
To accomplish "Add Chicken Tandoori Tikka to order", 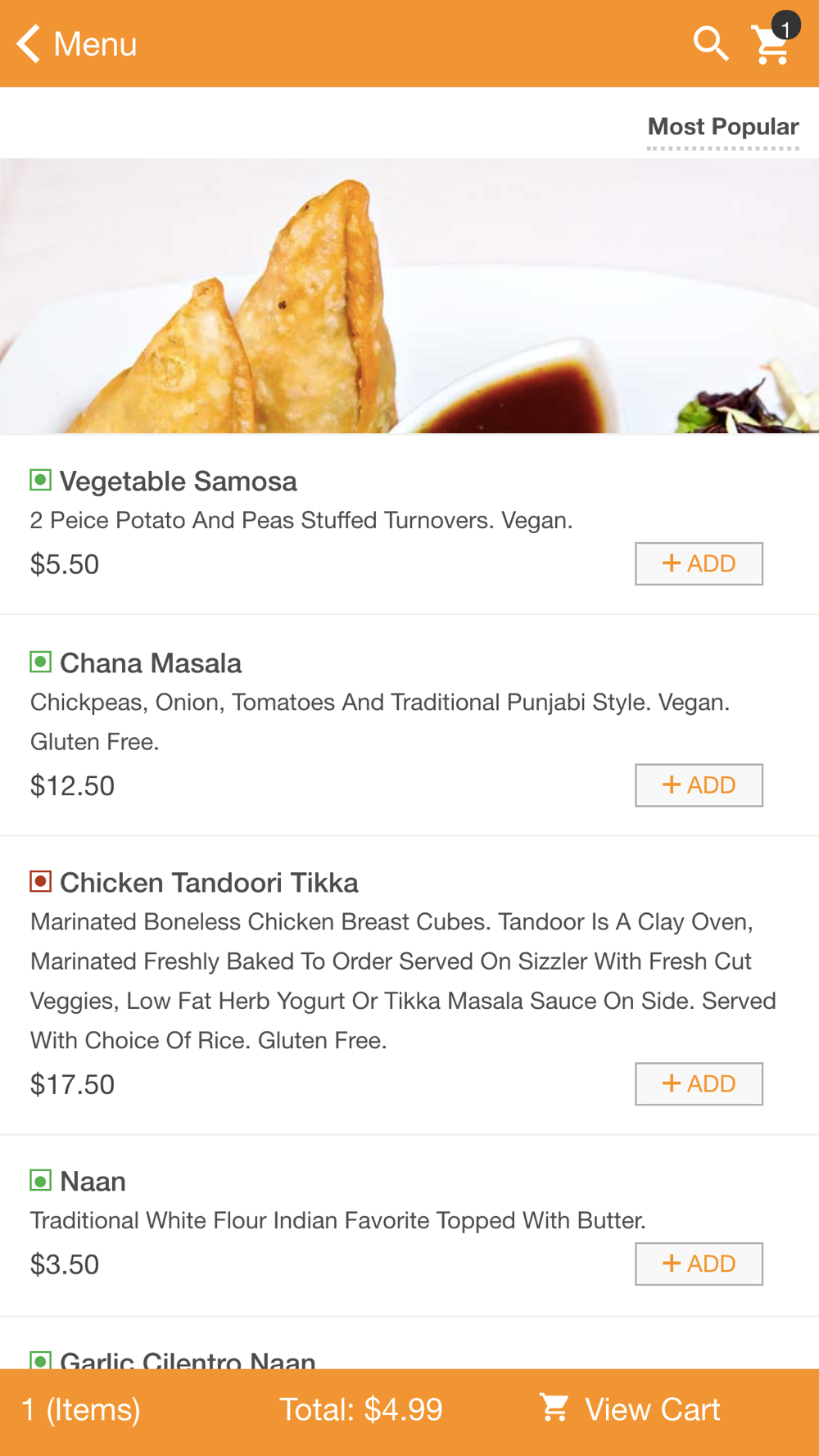I will (x=699, y=1083).
